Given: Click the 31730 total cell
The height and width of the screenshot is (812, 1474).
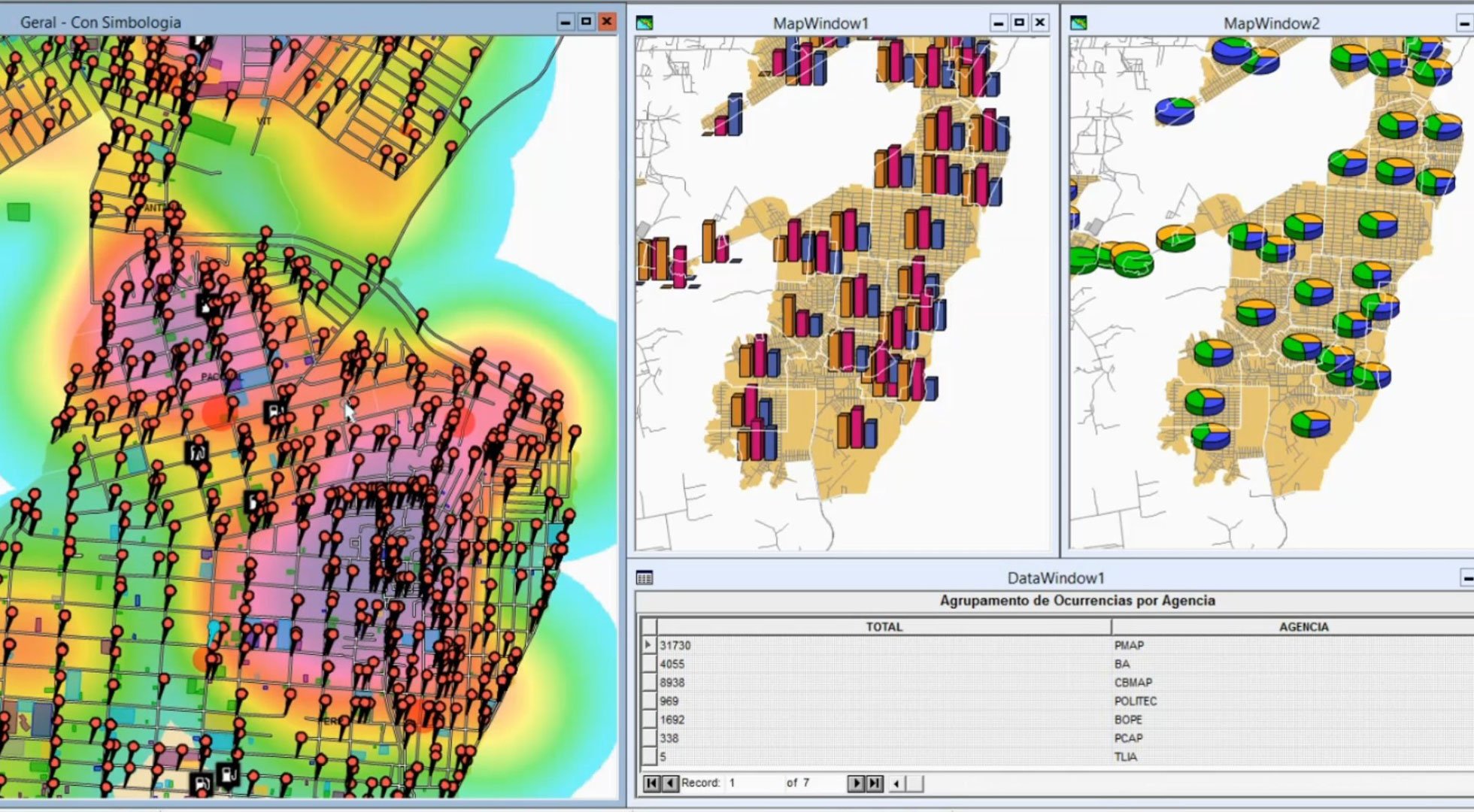Looking at the screenshot, I should coord(884,645).
